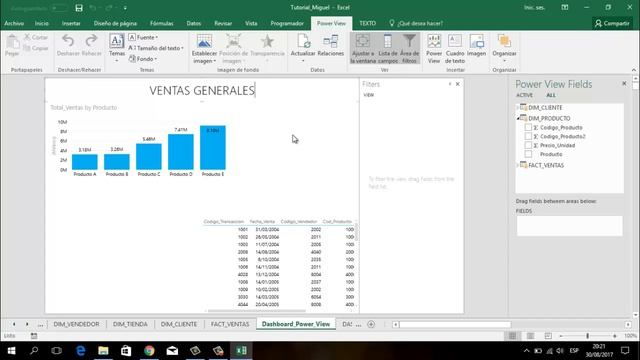Switch to the Datos tab
The image size is (640, 360).
[x=193, y=23]
